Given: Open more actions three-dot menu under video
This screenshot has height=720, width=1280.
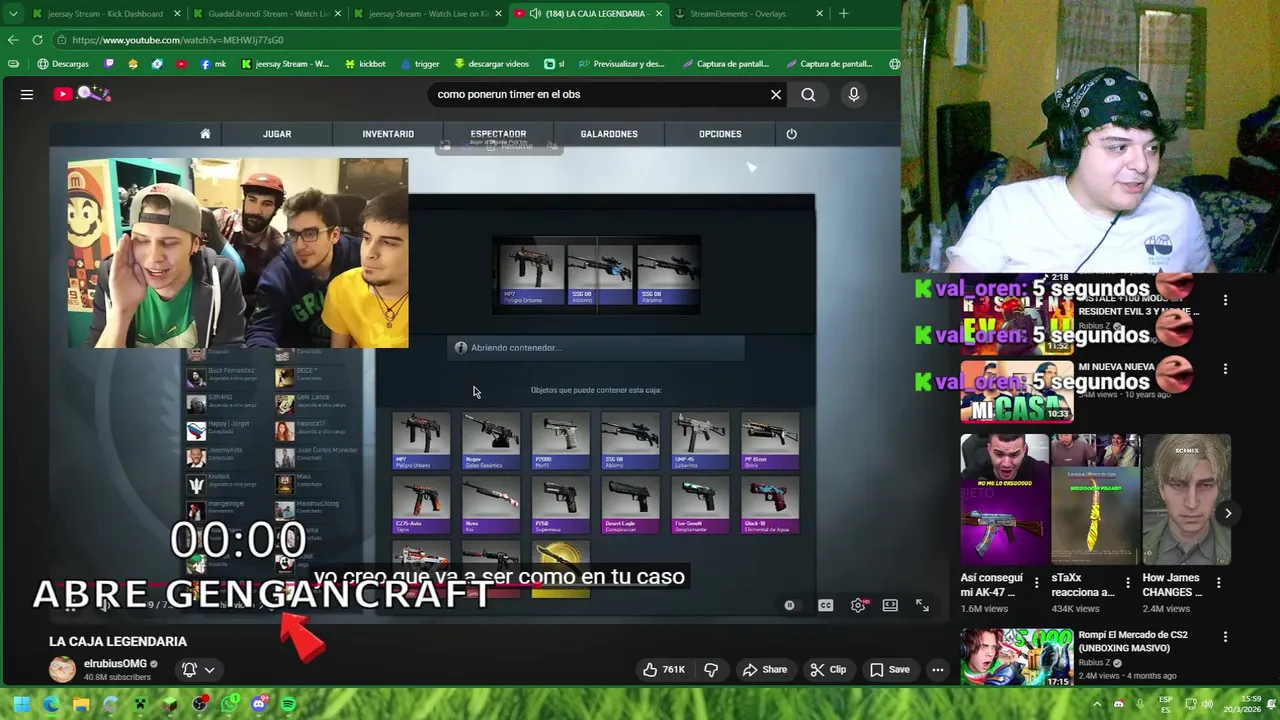Looking at the screenshot, I should click(x=938, y=669).
